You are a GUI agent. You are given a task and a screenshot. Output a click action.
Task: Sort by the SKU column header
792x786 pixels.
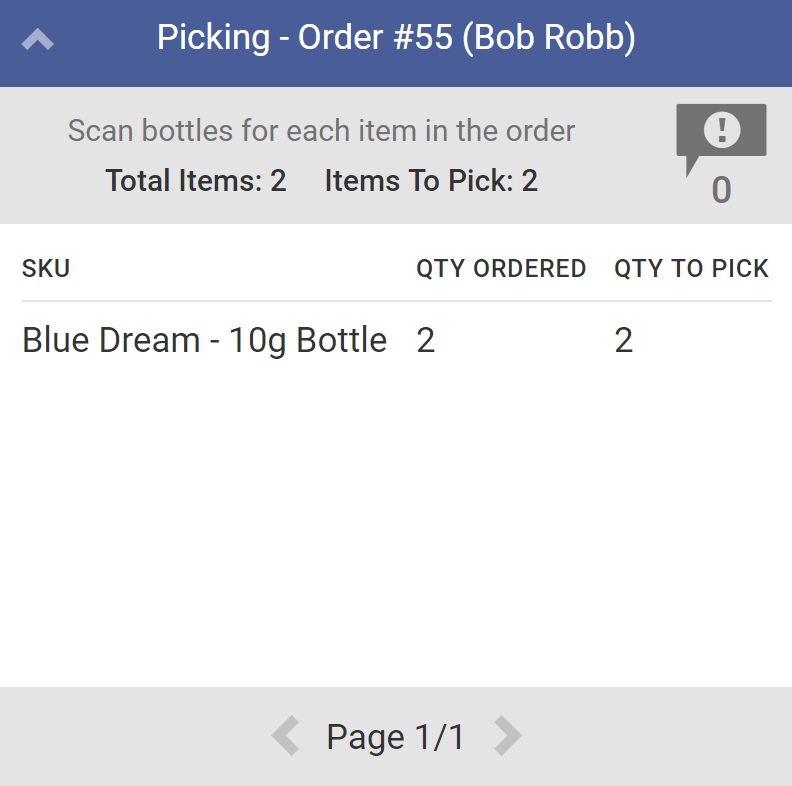46,268
